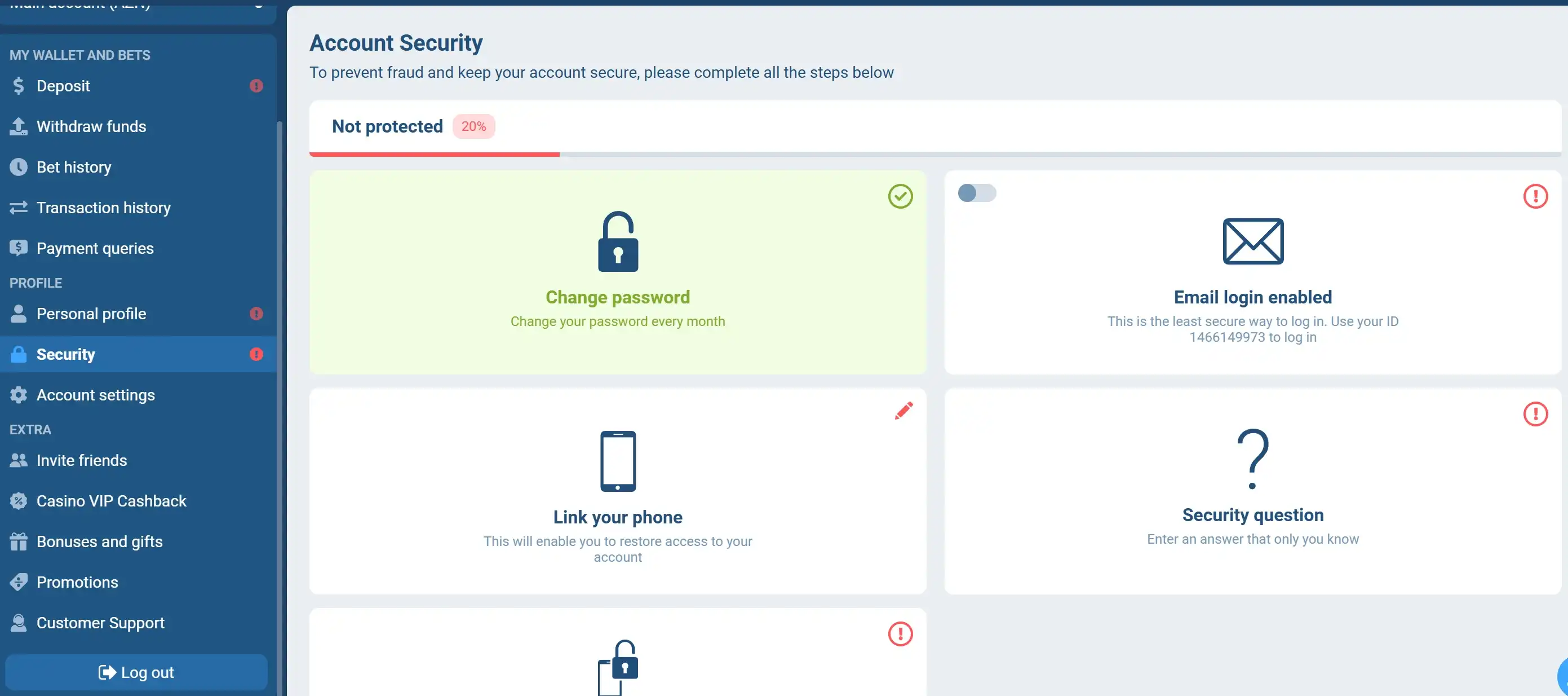Enable the Email login toggle switch
This screenshot has width=1568, height=696.
(x=977, y=193)
